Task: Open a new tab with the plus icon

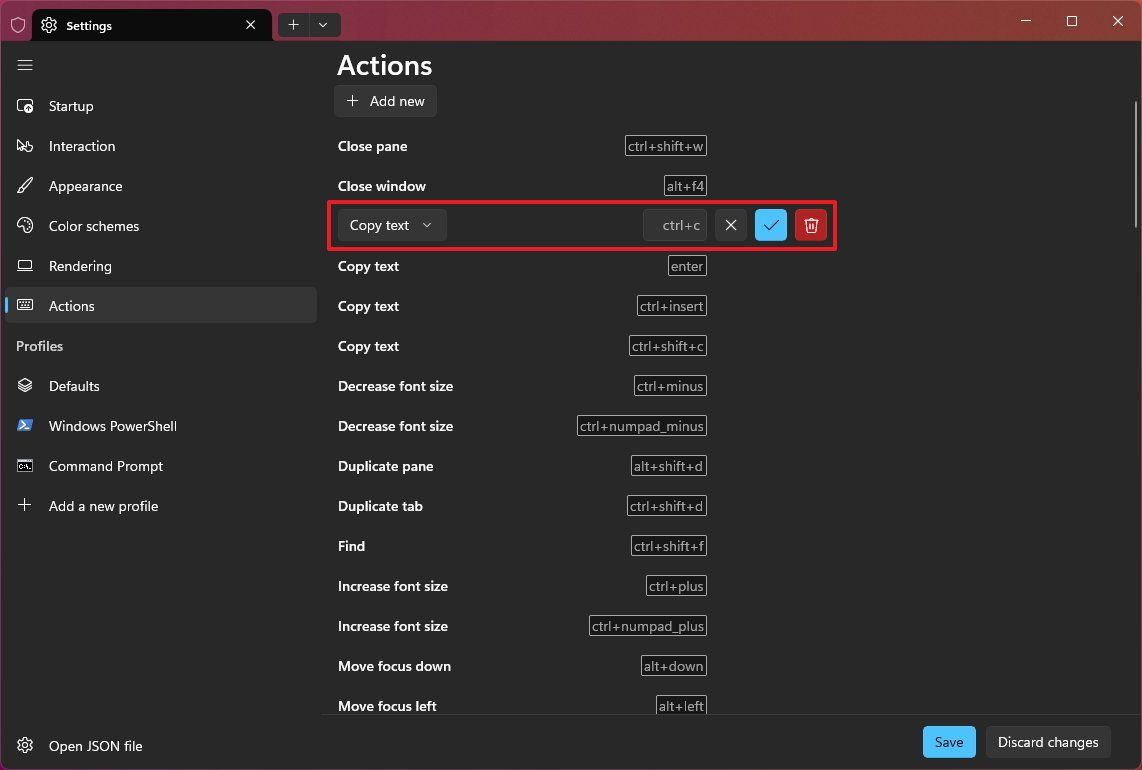Action: pyautogui.click(x=293, y=24)
